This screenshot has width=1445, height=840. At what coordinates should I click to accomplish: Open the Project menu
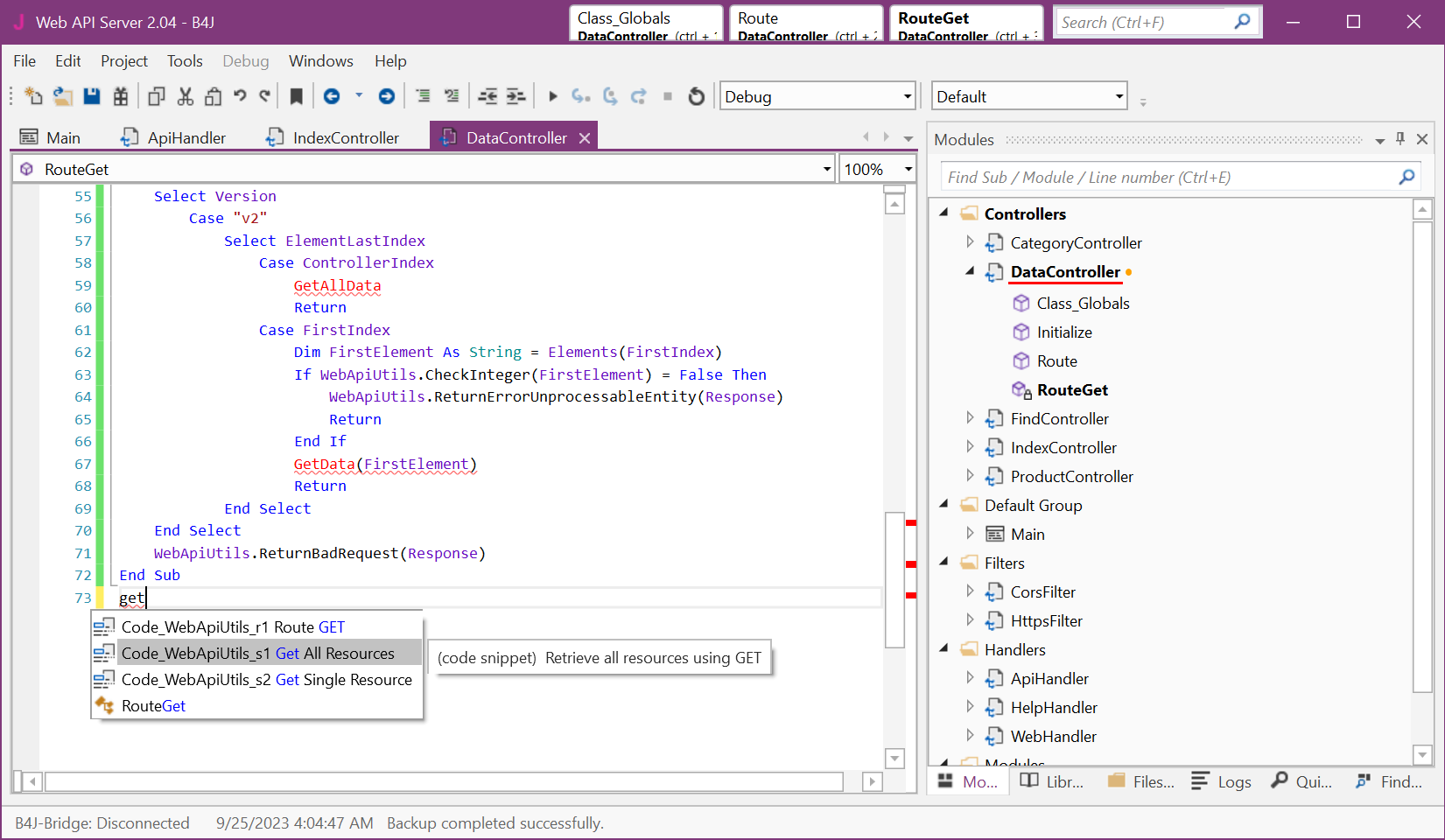[123, 61]
